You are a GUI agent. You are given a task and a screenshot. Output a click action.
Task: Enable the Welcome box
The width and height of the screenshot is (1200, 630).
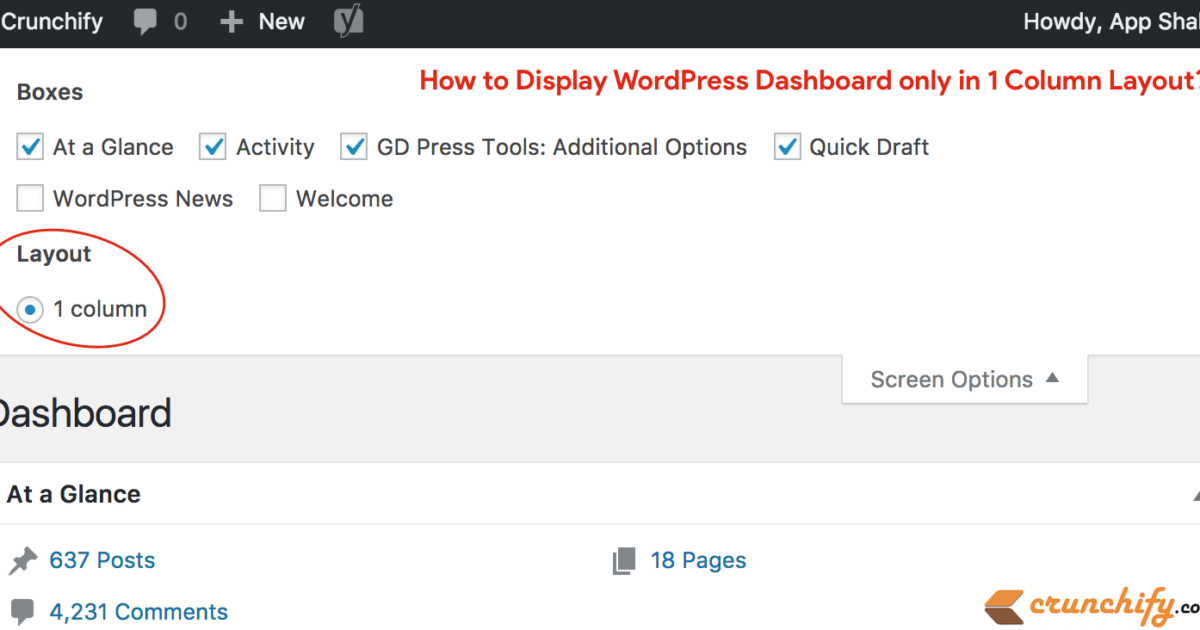point(273,199)
